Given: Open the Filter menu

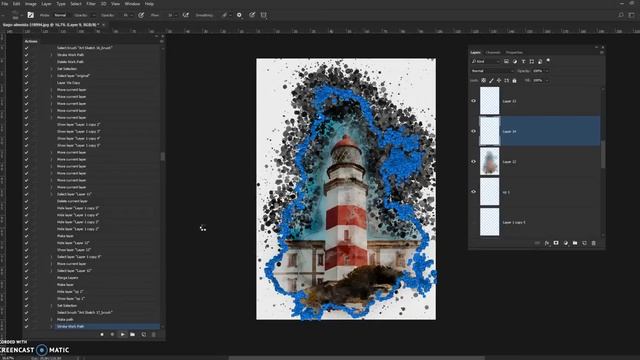Looking at the screenshot, I should [91, 4].
